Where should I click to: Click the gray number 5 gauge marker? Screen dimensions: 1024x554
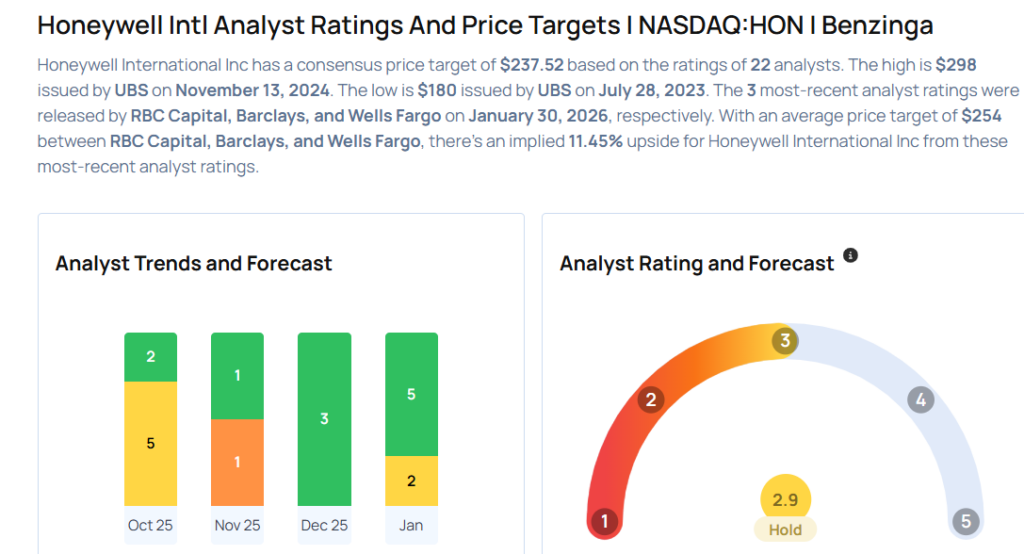[x=965, y=521]
